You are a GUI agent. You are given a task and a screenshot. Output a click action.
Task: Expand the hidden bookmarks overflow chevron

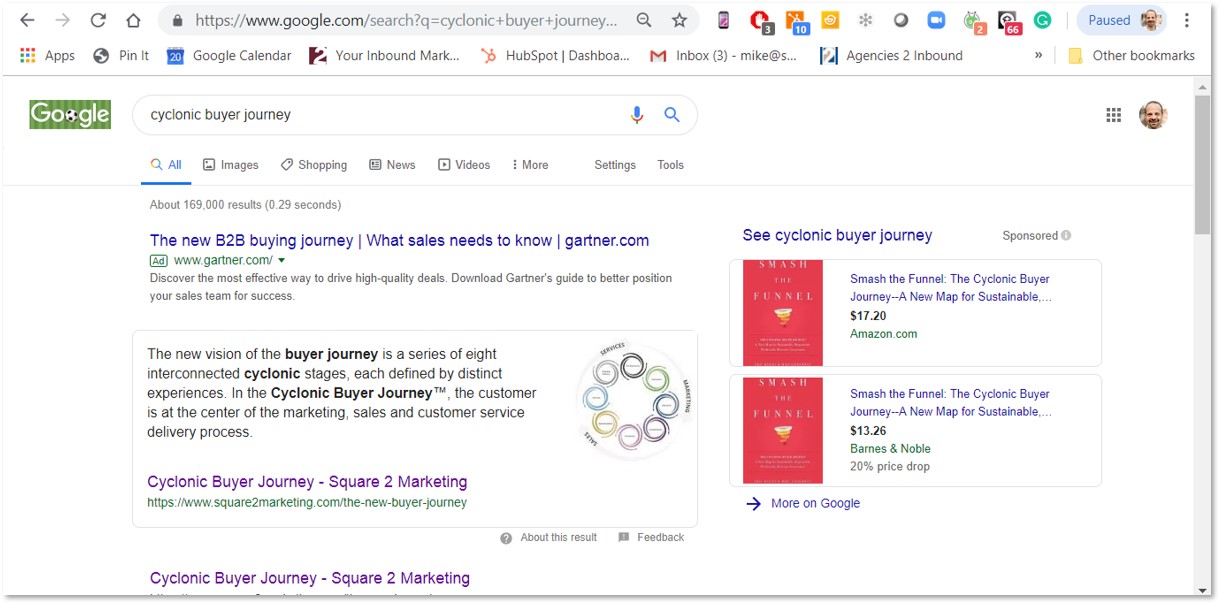tap(1038, 56)
